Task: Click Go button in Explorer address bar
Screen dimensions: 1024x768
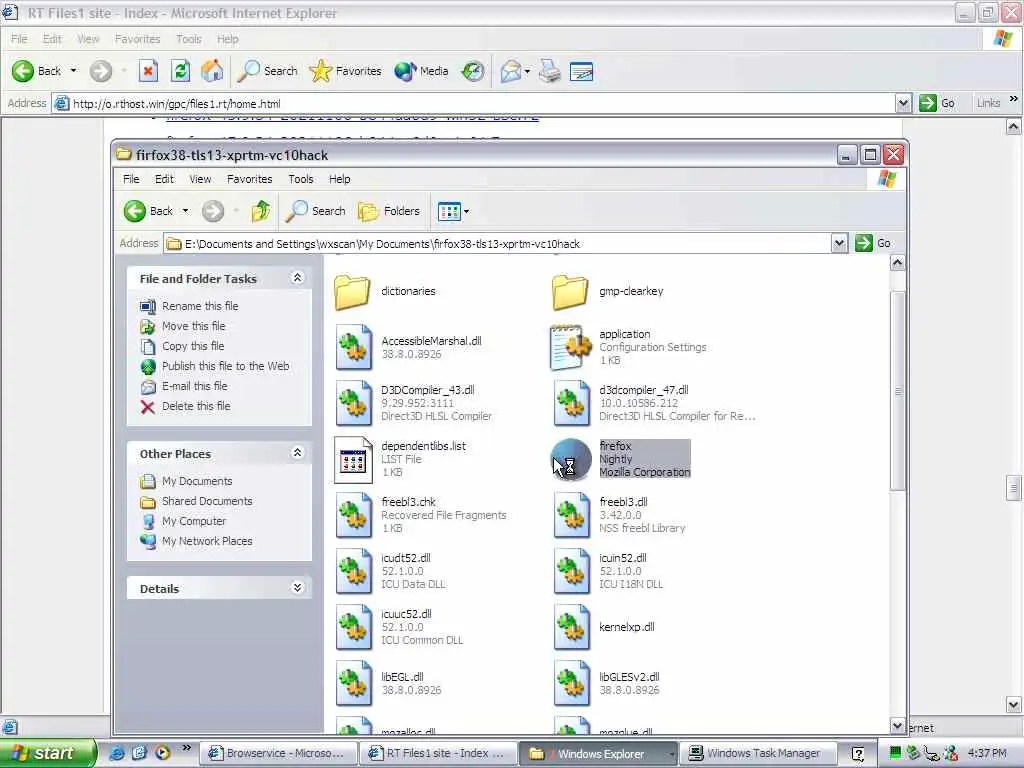Action: [873, 243]
